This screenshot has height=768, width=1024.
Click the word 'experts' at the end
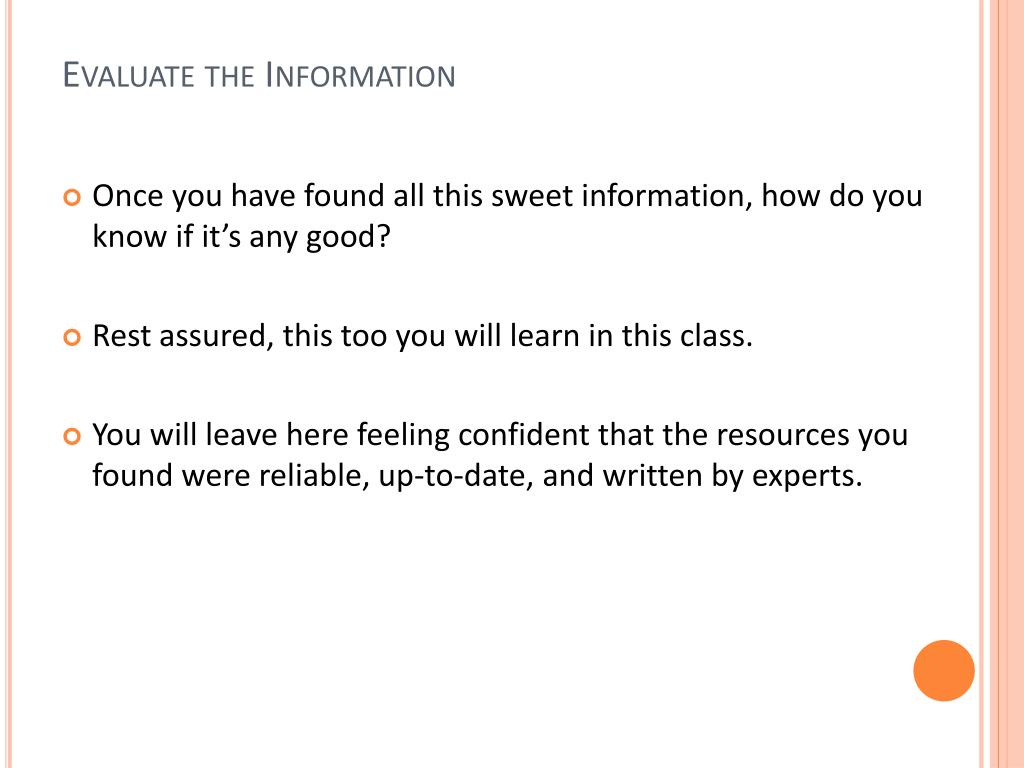[807, 476]
